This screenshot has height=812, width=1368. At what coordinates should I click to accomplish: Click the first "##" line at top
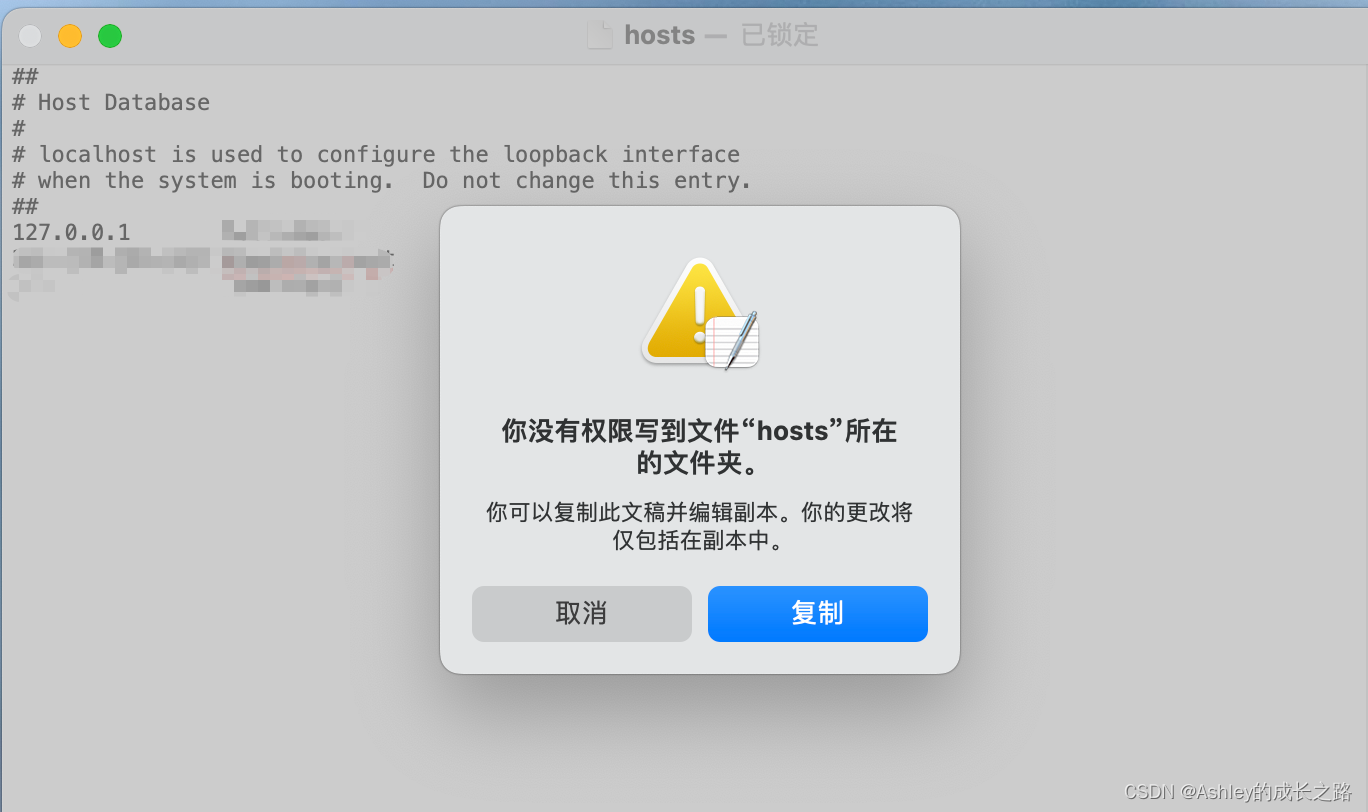click(25, 76)
